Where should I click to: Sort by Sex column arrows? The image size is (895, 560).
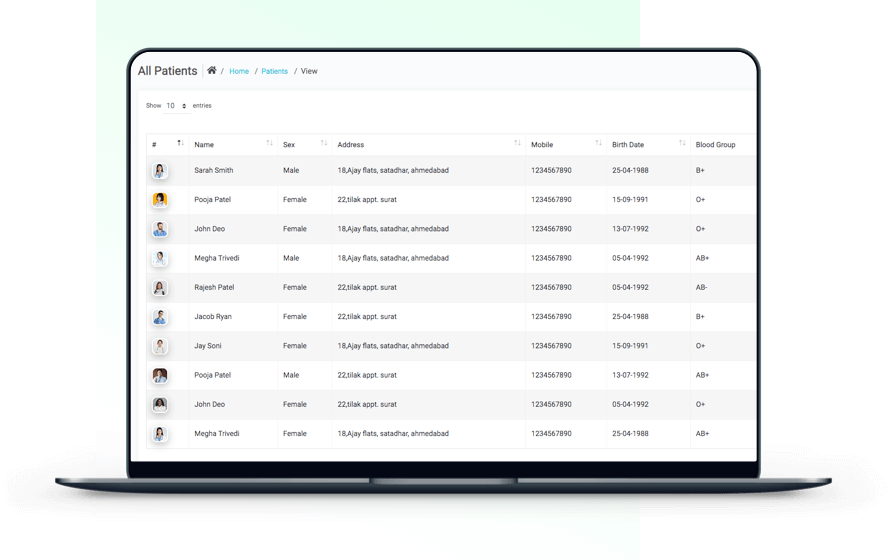[x=323, y=144]
